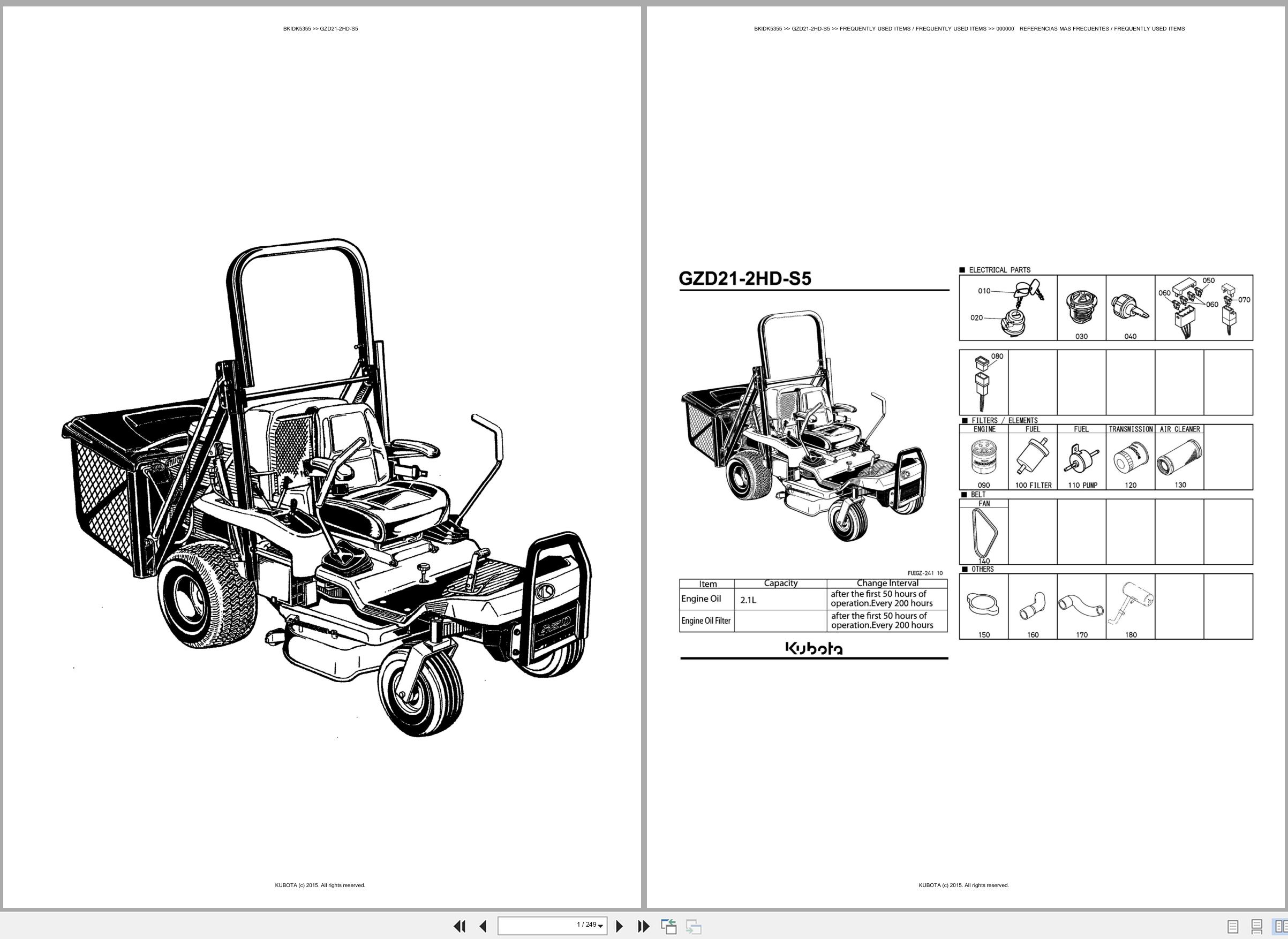Switch to single page view
1288x939 pixels.
1233,927
